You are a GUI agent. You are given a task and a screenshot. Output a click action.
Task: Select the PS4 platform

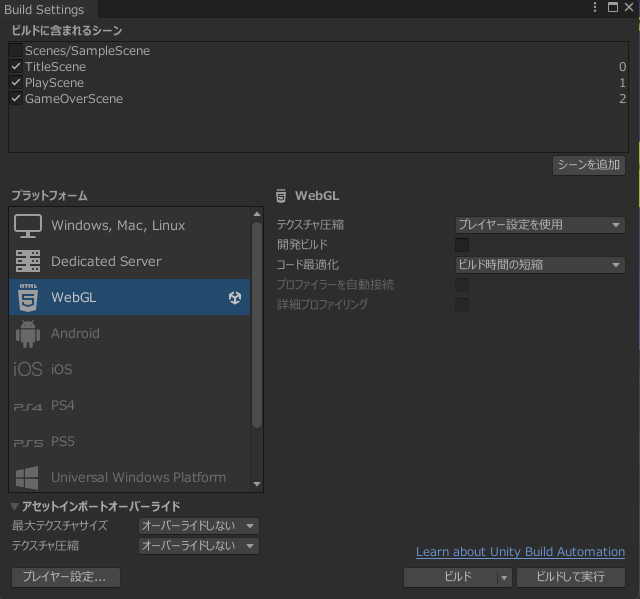tap(129, 406)
